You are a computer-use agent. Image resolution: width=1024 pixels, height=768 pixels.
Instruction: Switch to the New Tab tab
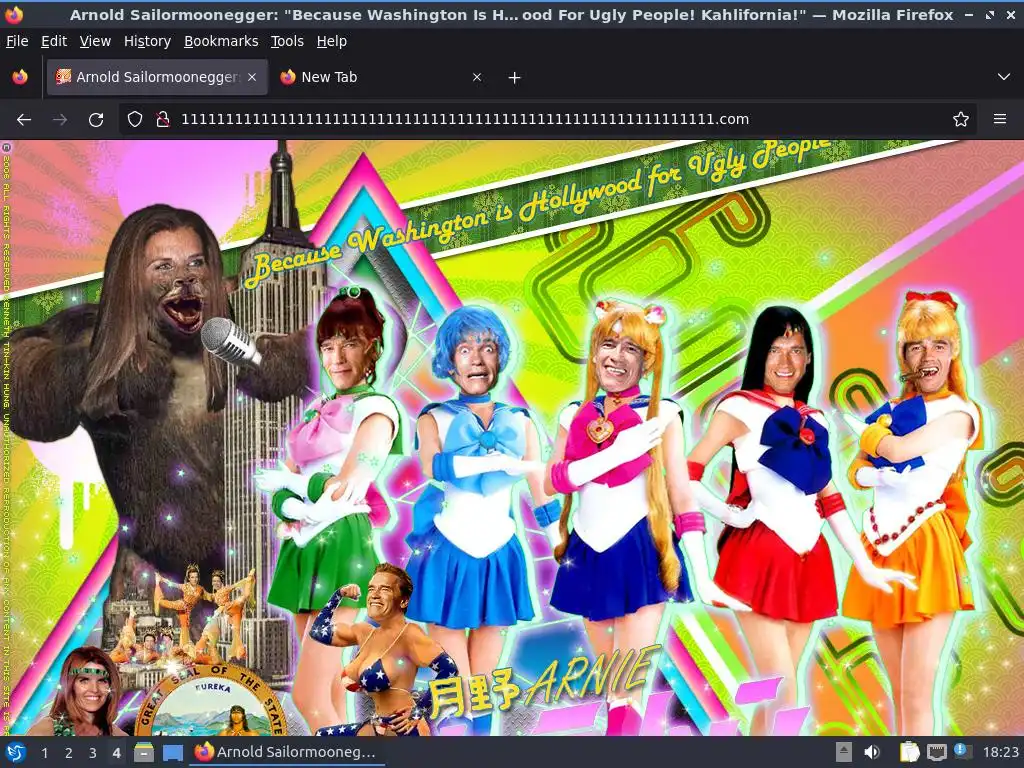click(x=381, y=77)
